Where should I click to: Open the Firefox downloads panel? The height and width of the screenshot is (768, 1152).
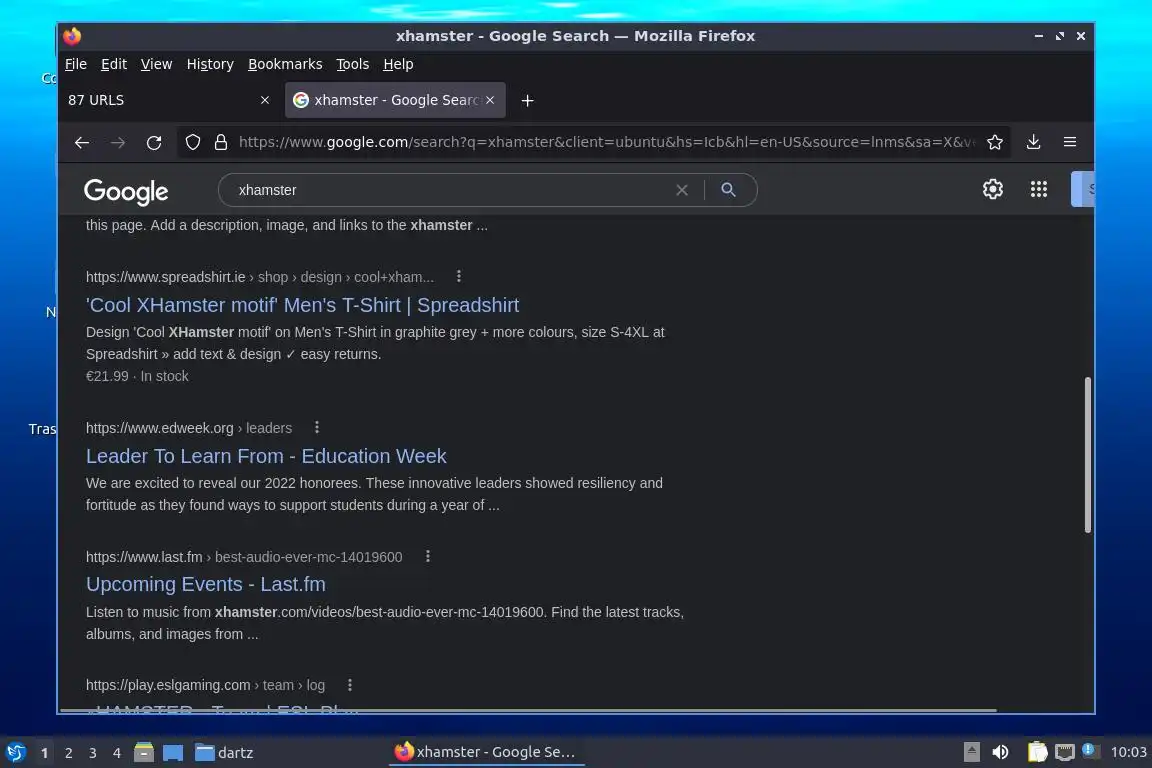(1033, 142)
